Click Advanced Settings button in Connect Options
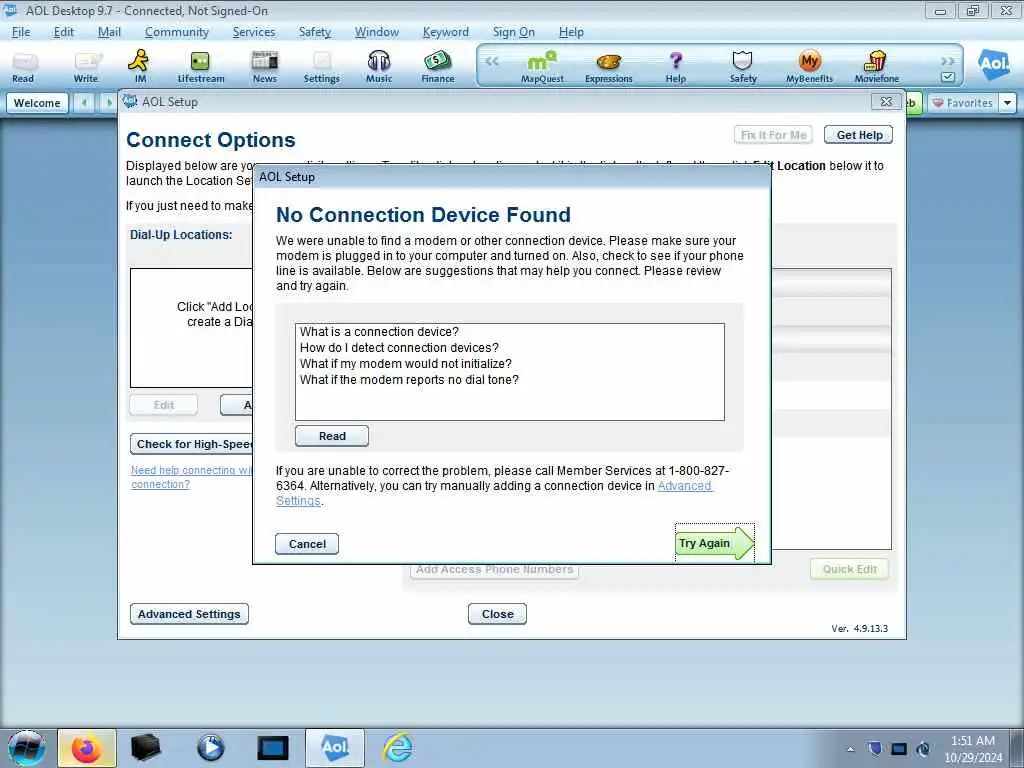Image resolution: width=1024 pixels, height=768 pixels. point(189,614)
